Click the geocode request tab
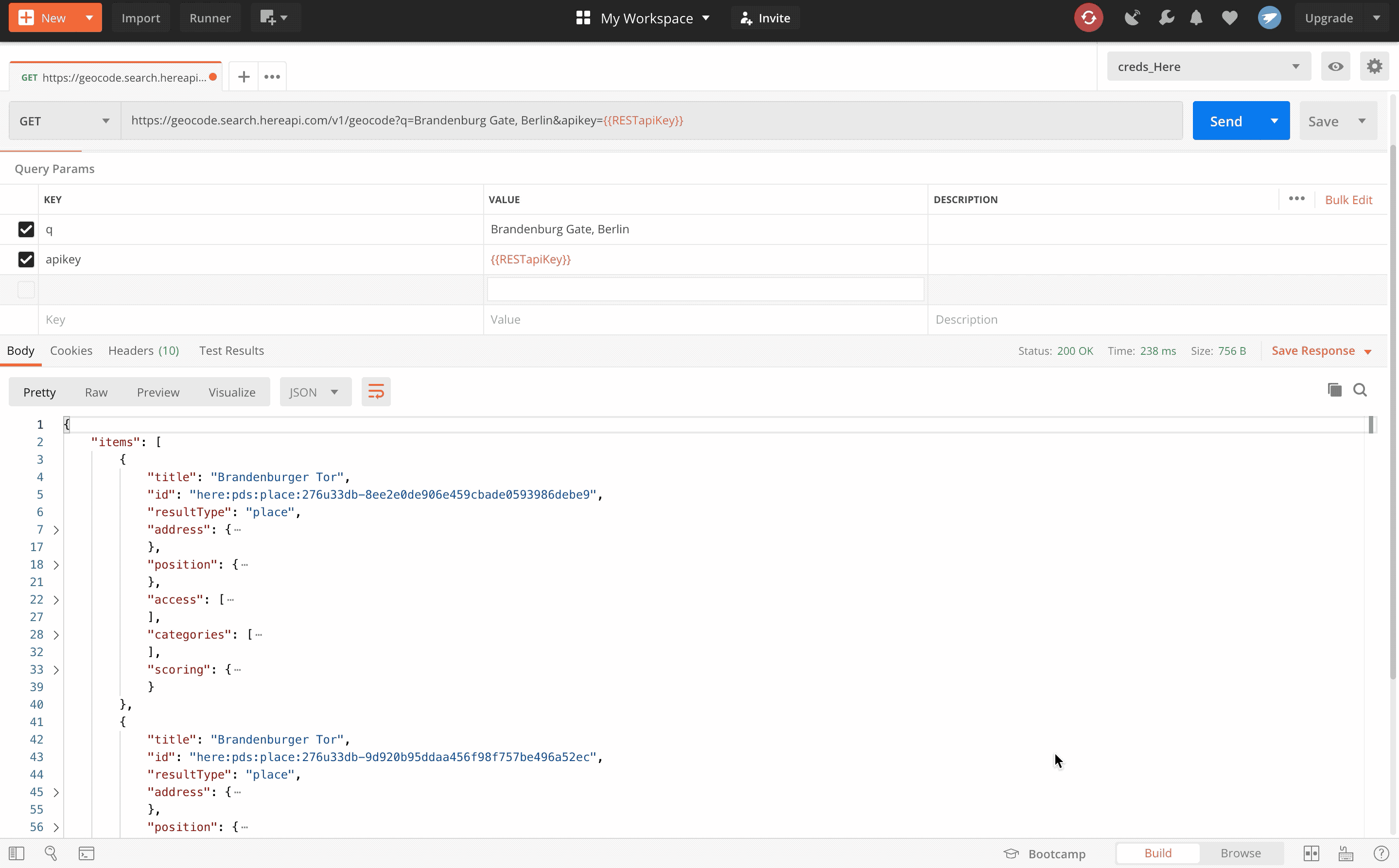This screenshot has height=868, width=1399. [x=115, y=77]
